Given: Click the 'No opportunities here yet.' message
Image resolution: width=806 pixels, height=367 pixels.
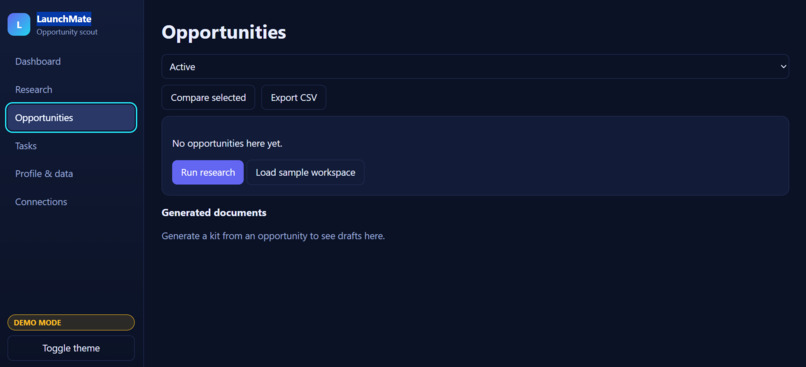Looking at the screenshot, I should click(x=227, y=144).
